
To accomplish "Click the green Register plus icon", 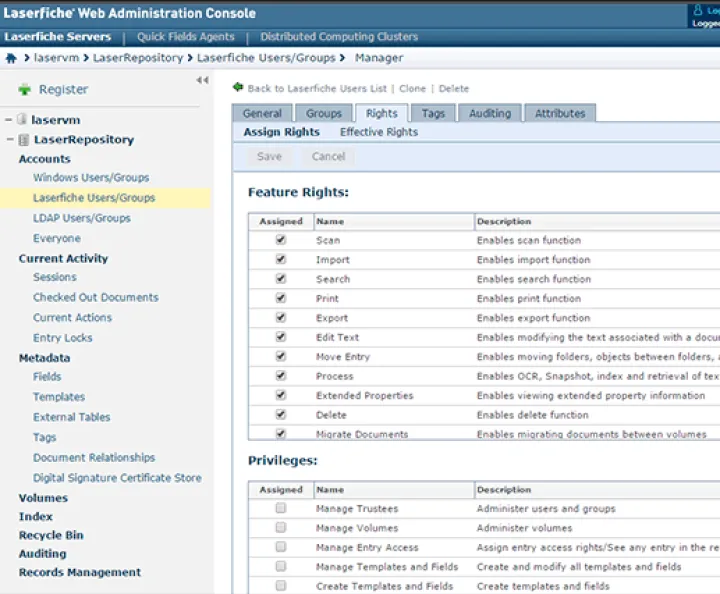I will coord(24,90).
